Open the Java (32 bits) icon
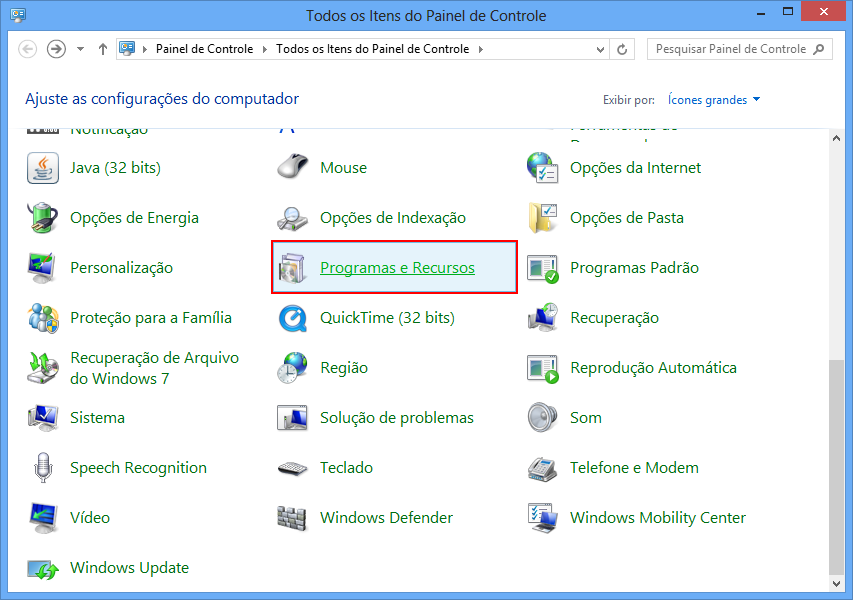This screenshot has width=853, height=600. (x=43, y=168)
